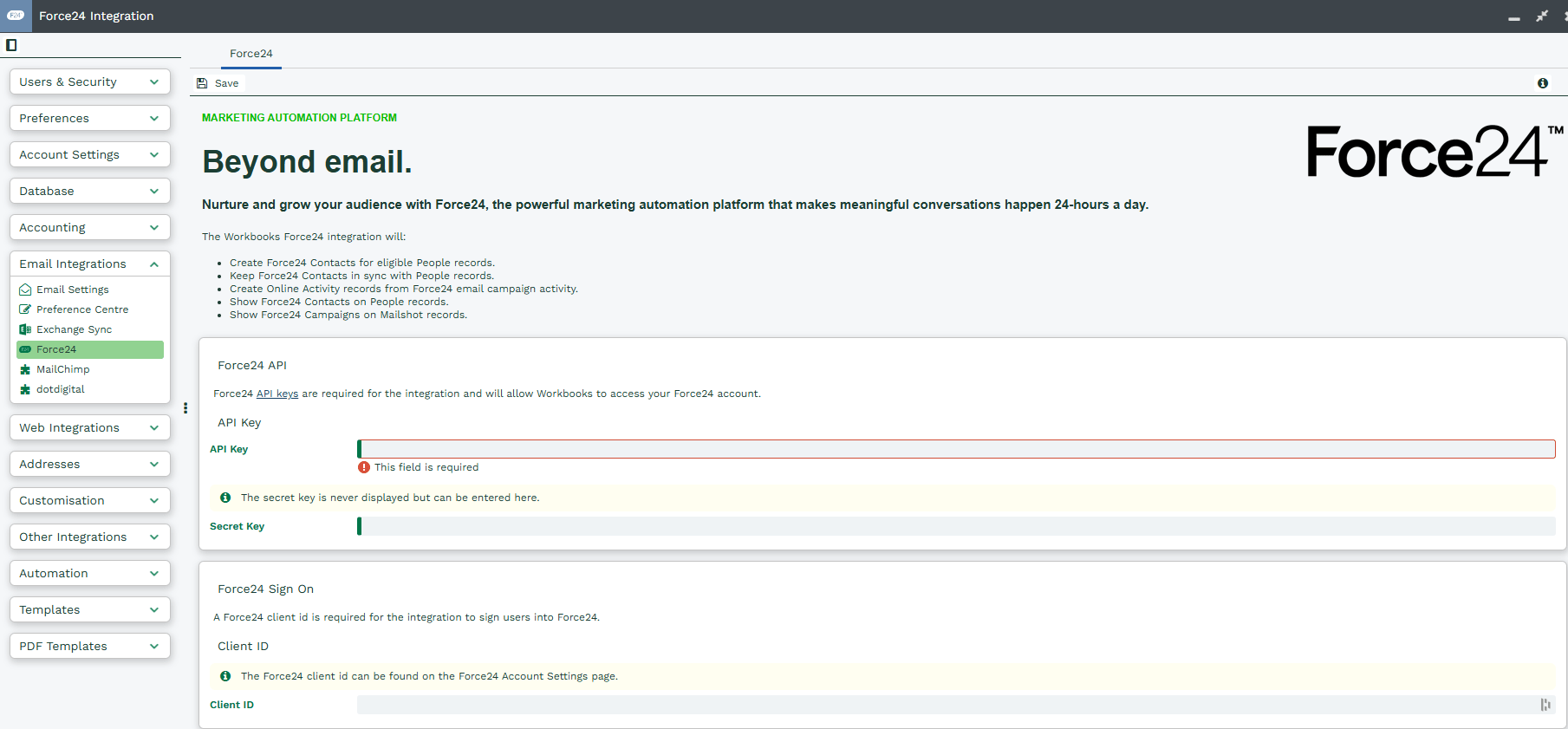Click the Force24 app icon in title bar
This screenshot has width=1568, height=729.
tap(16, 16)
